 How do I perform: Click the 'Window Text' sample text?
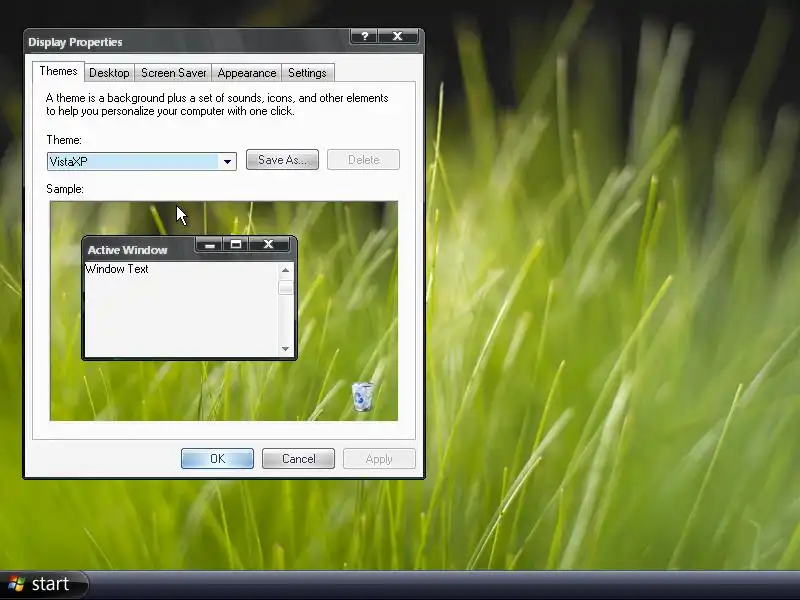[117, 269]
